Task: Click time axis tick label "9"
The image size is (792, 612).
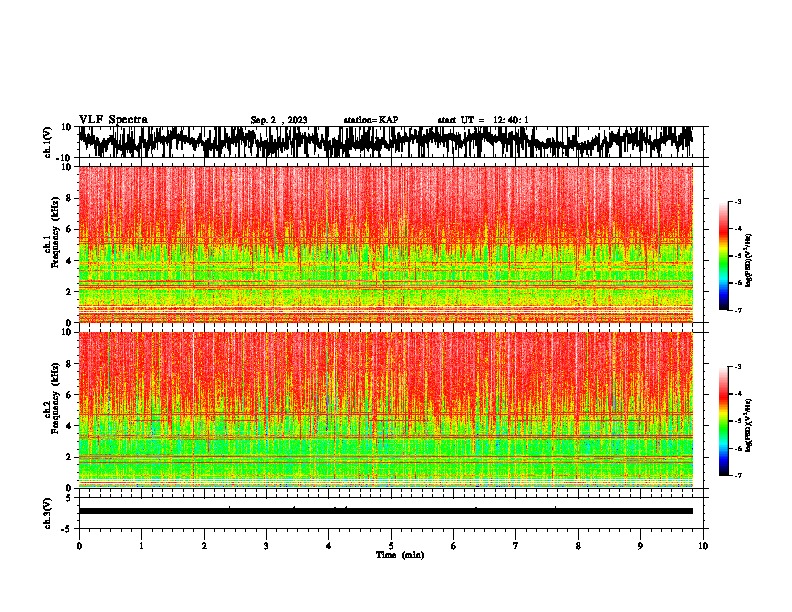Action: click(x=640, y=546)
